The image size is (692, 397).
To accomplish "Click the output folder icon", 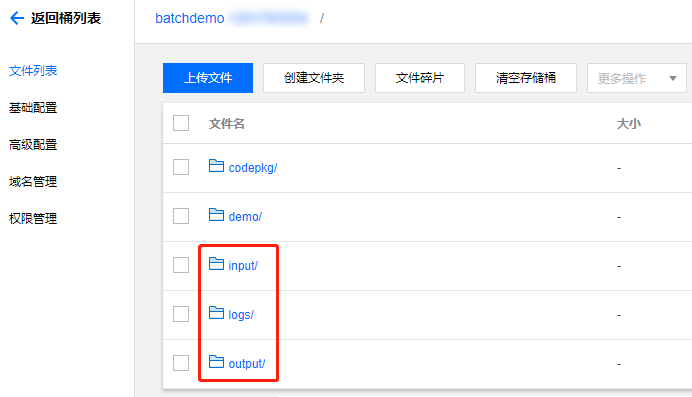I will click(216, 362).
